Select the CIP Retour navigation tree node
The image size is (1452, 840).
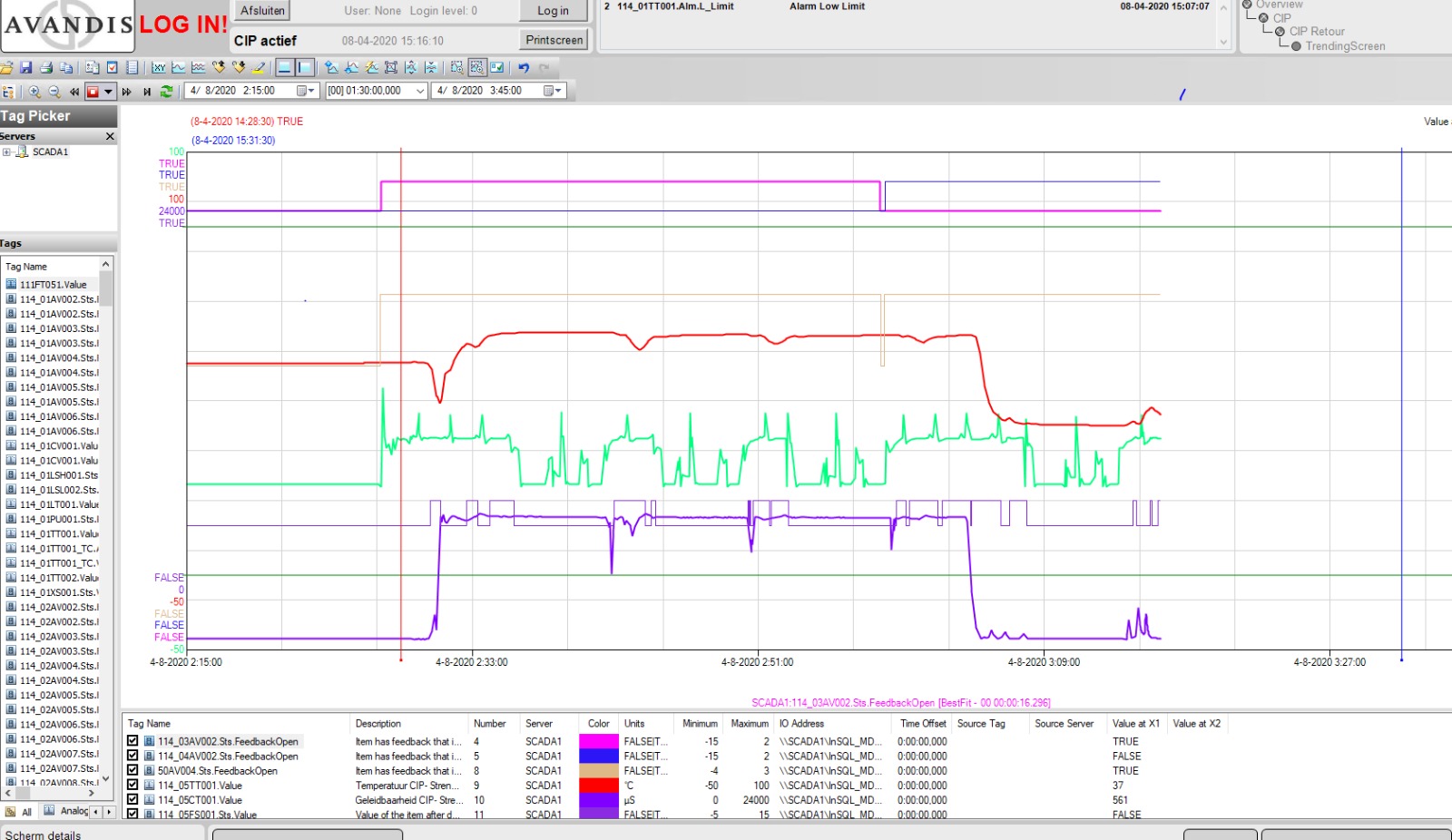pos(1317,32)
